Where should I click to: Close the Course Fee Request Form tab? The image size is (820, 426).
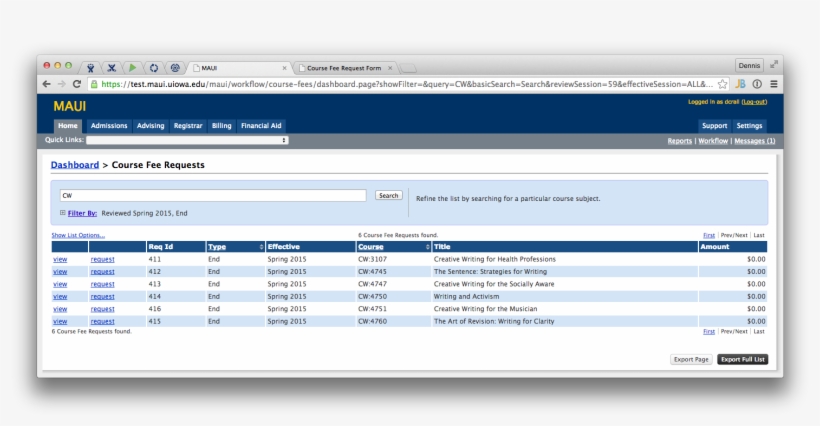pyautogui.click(x=389, y=68)
